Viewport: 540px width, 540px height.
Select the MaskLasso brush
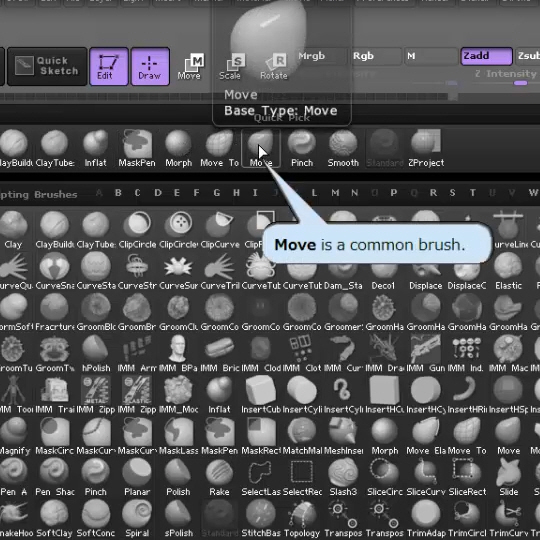tap(178, 437)
